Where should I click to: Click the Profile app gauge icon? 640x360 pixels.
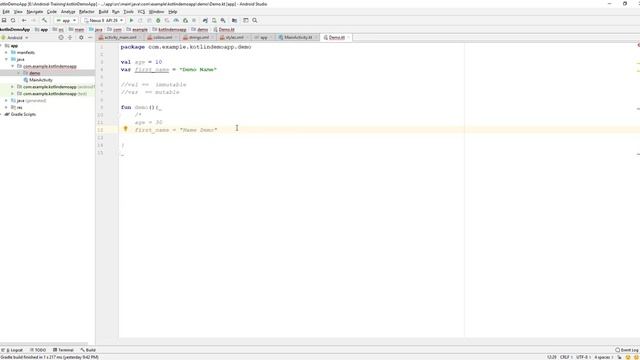pyautogui.click(x=176, y=20)
